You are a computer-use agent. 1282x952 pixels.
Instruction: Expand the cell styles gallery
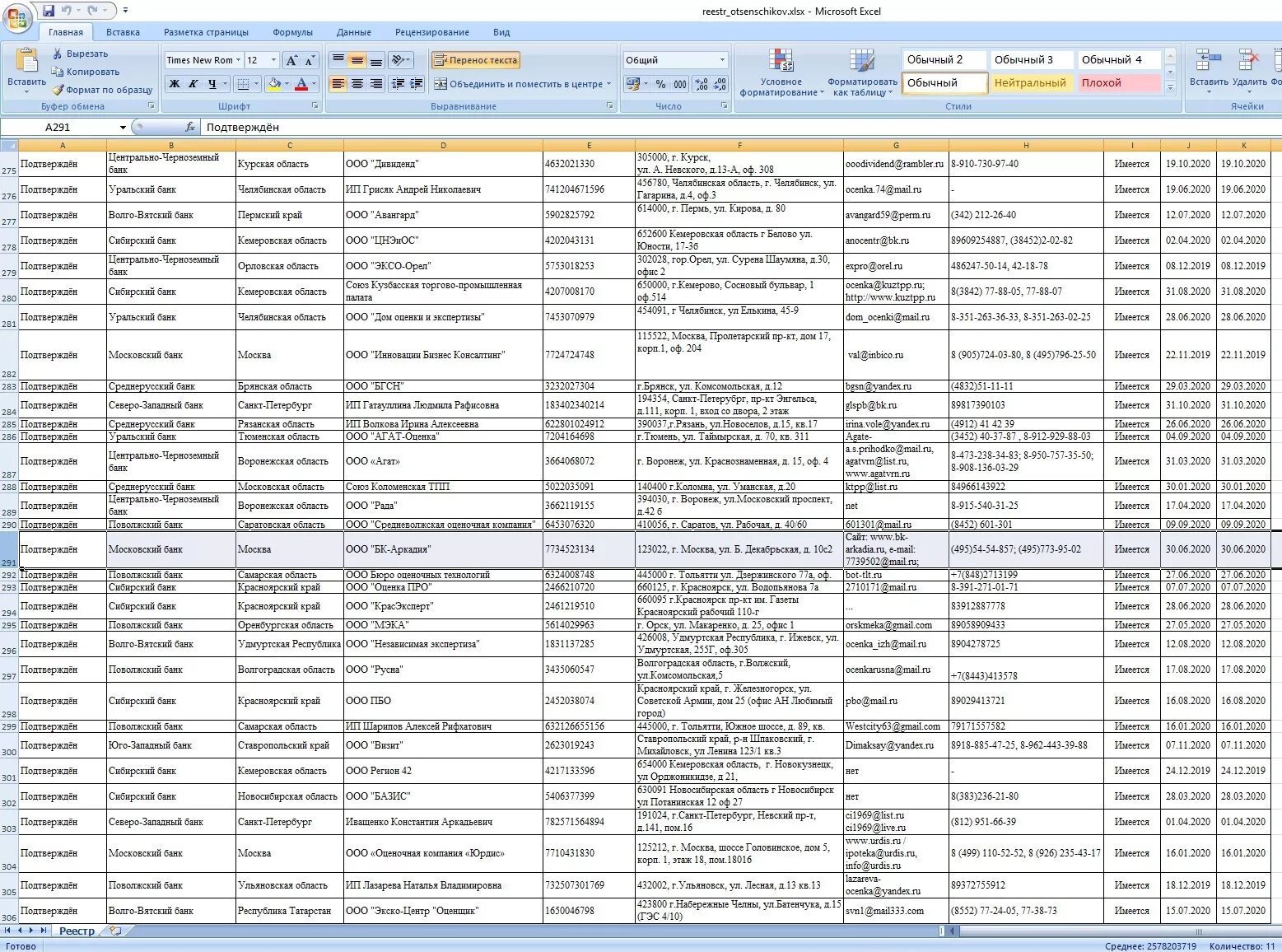[x=1170, y=87]
